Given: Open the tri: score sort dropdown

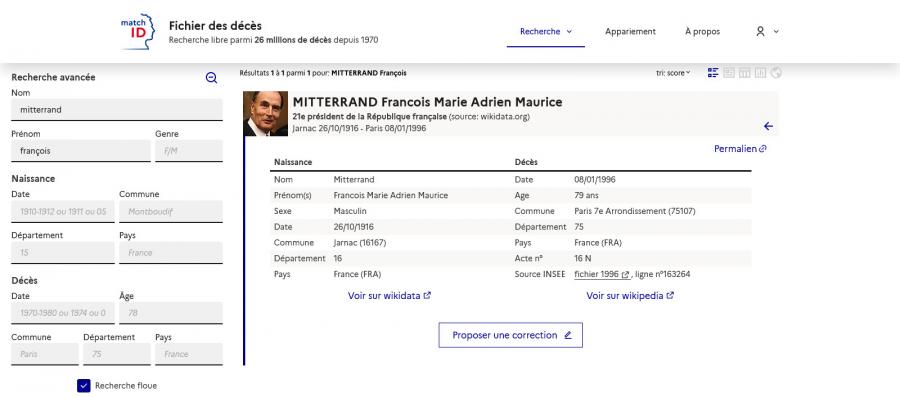Looking at the screenshot, I should pyautogui.click(x=673, y=73).
